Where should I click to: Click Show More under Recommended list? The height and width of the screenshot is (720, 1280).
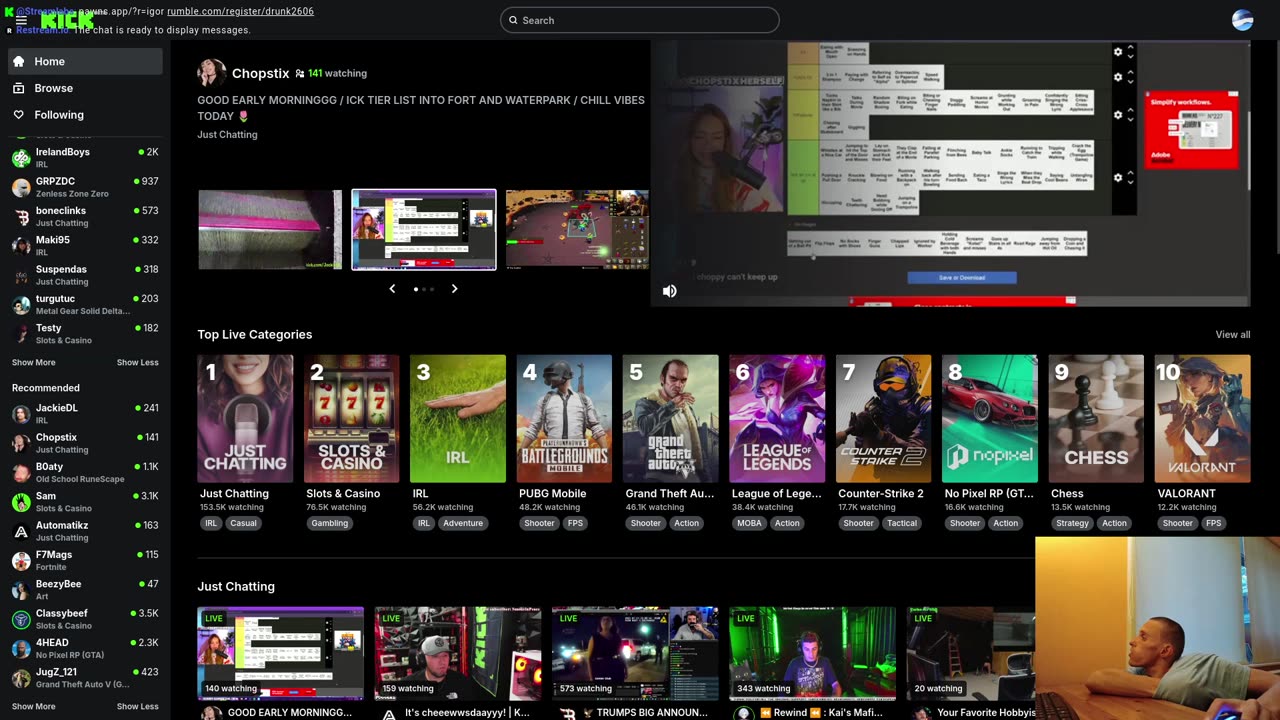coord(34,706)
